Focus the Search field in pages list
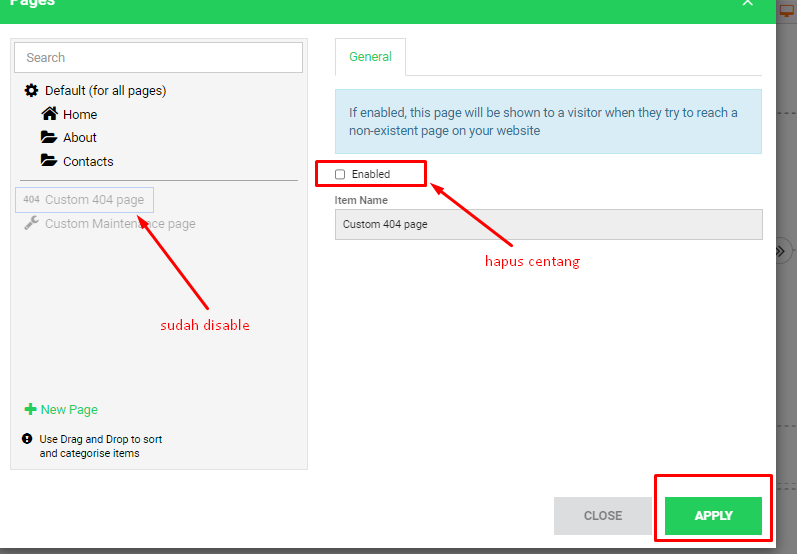Screen dimensions: 797x554 coord(158,58)
